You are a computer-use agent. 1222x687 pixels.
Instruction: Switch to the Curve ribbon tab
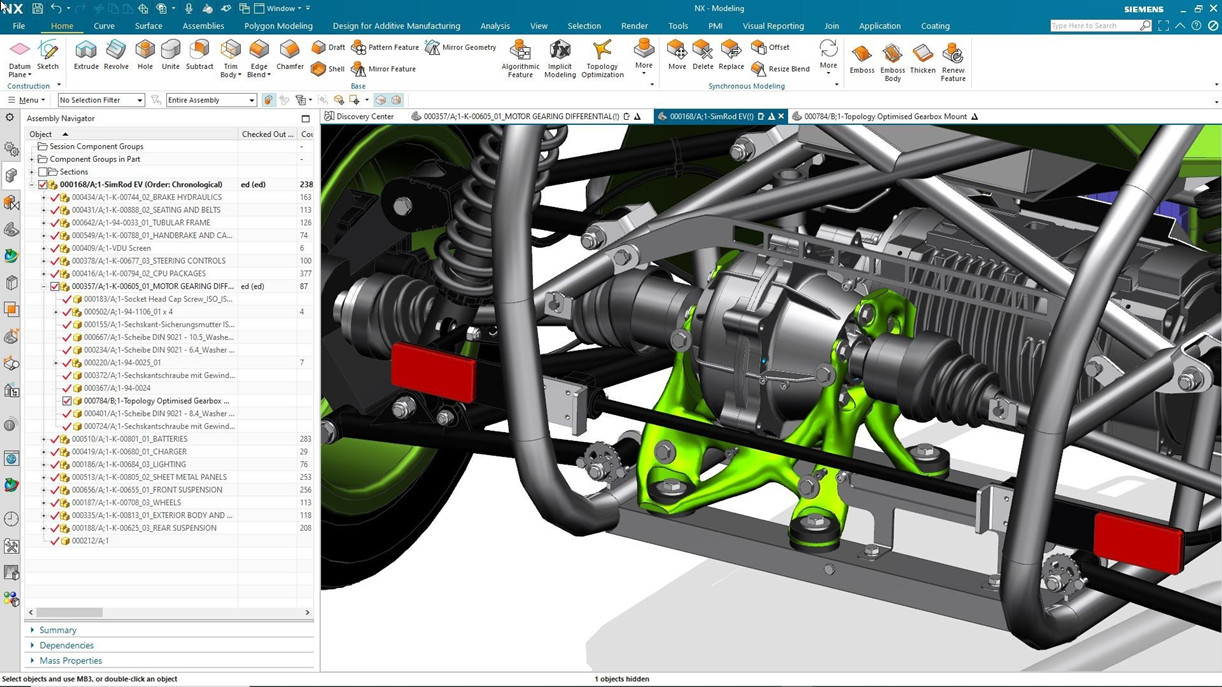tap(104, 26)
